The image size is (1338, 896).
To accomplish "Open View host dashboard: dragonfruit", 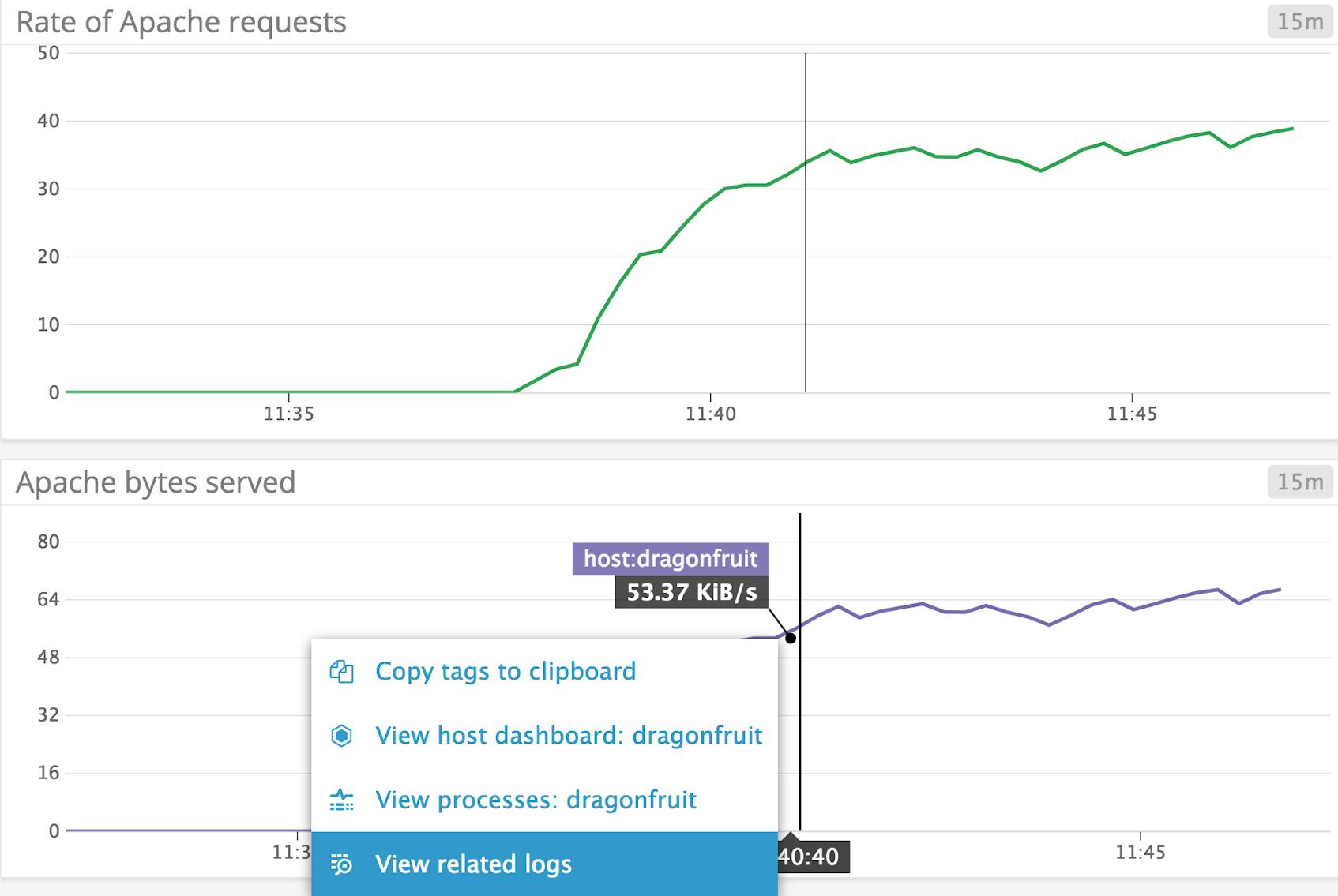I will click(x=569, y=736).
